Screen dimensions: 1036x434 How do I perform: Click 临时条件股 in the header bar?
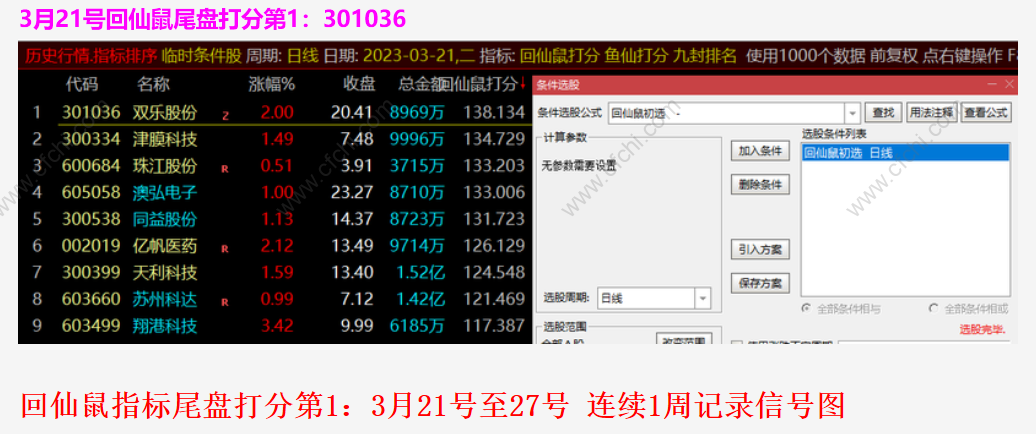[202, 55]
